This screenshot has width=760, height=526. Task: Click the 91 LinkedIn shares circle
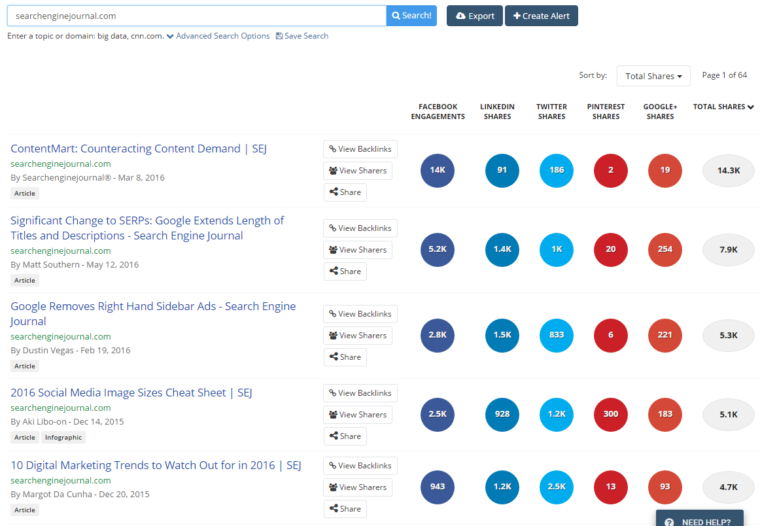pyautogui.click(x=502, y=170)
